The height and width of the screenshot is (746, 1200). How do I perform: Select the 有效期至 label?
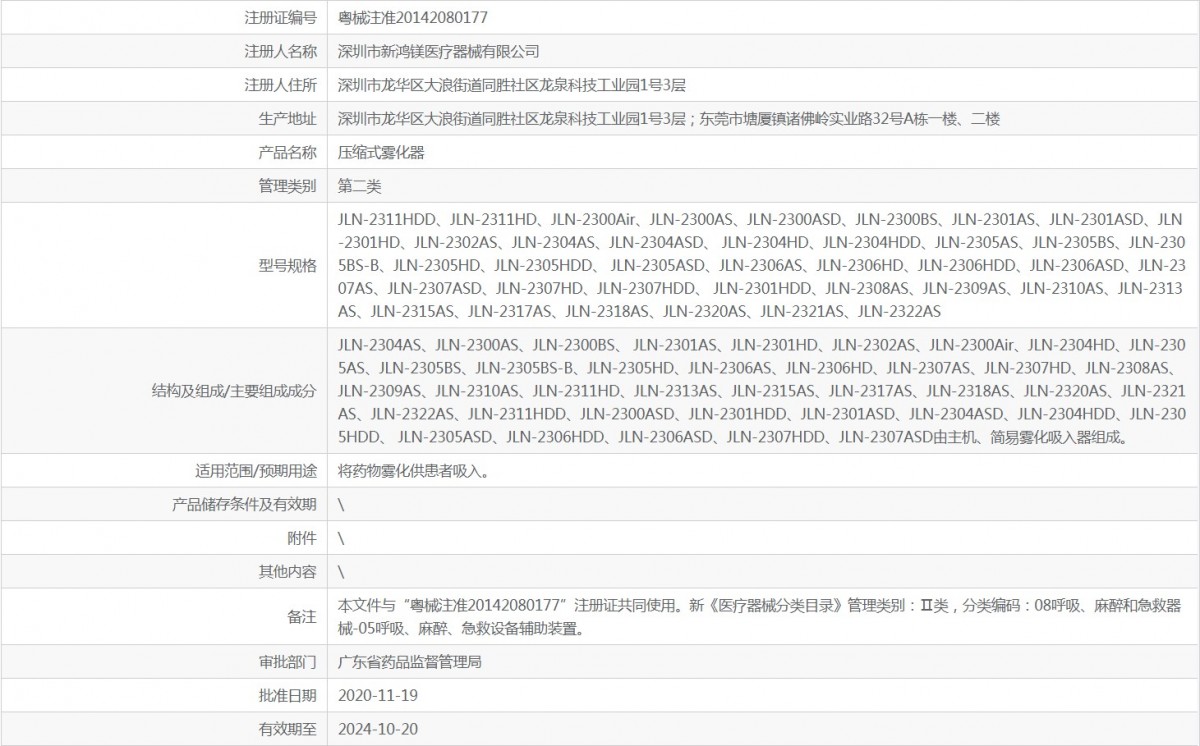(288, 729)
